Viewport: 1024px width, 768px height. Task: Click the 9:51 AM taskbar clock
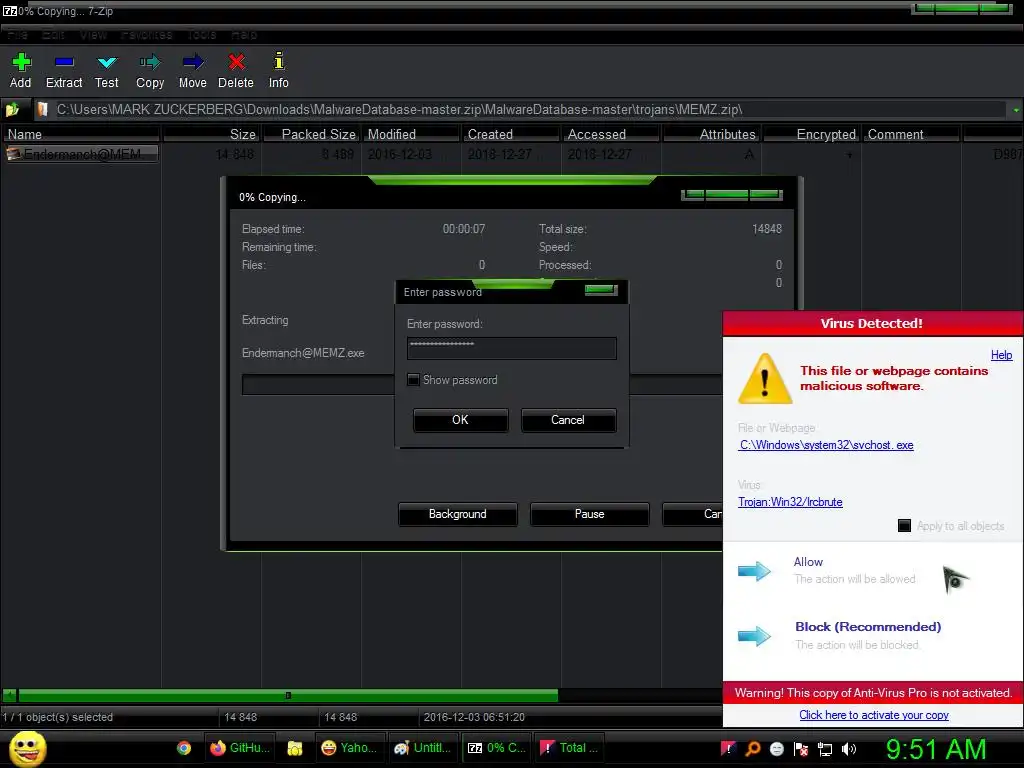[x=936, y=749]
